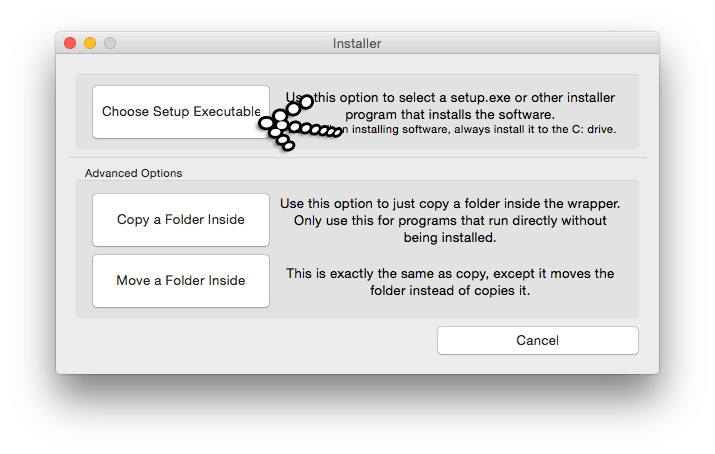The height and width of the screenshot is (454, 715).
Task: Select the Copy a Folder Inside option
Action: (181, 220)
